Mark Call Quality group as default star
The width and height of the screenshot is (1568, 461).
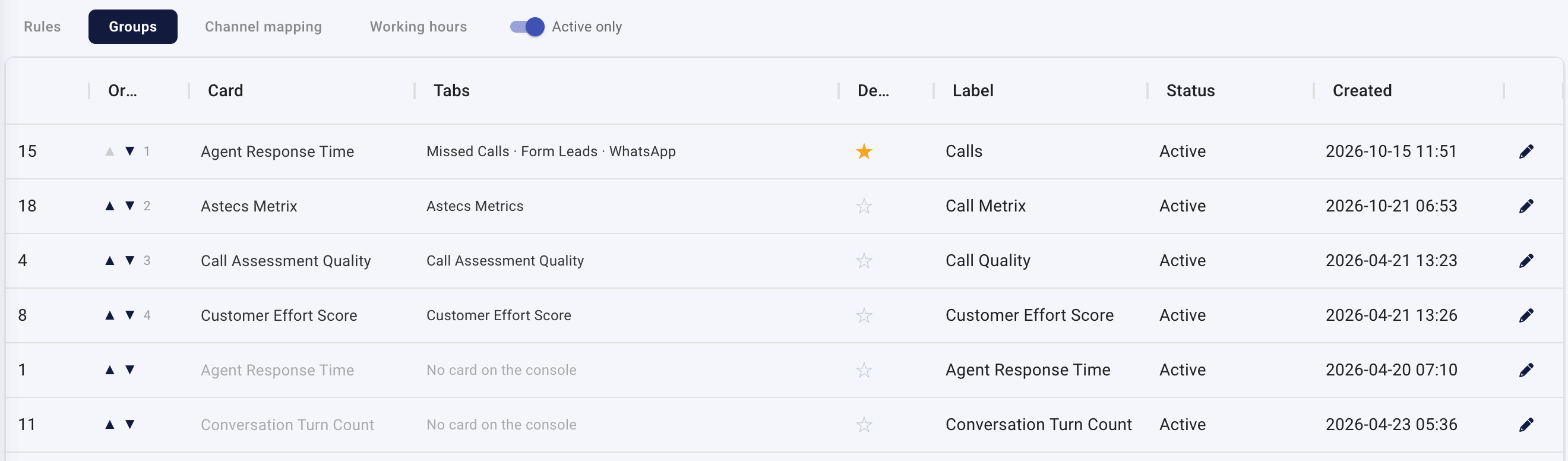point(865,261)
